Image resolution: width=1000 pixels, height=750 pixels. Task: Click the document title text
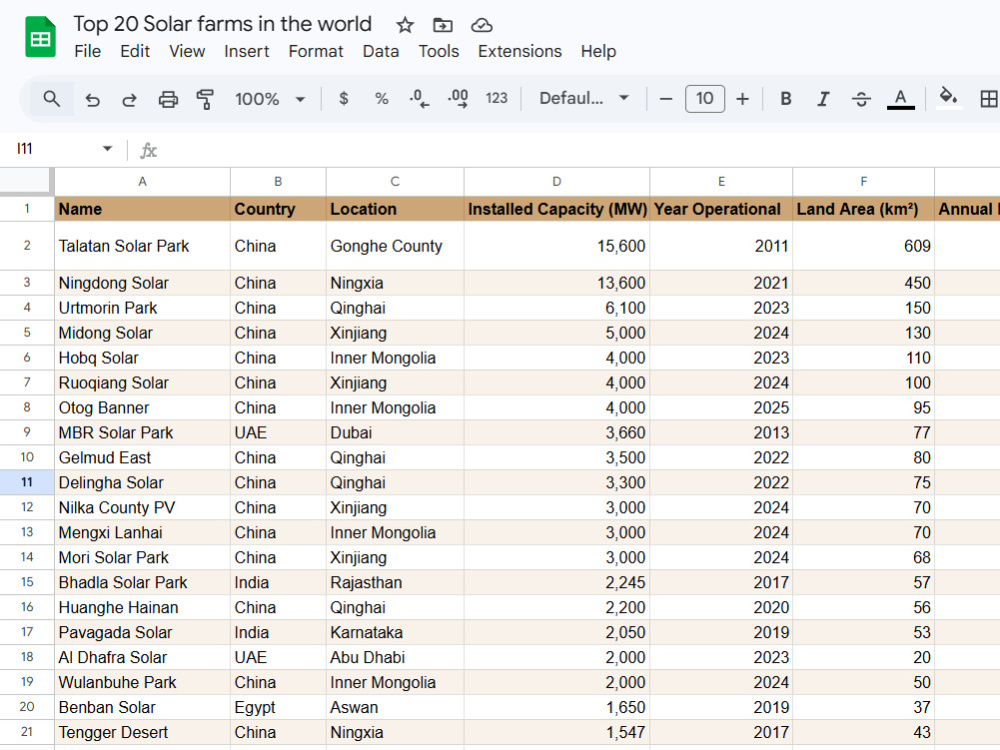(223, 24)
